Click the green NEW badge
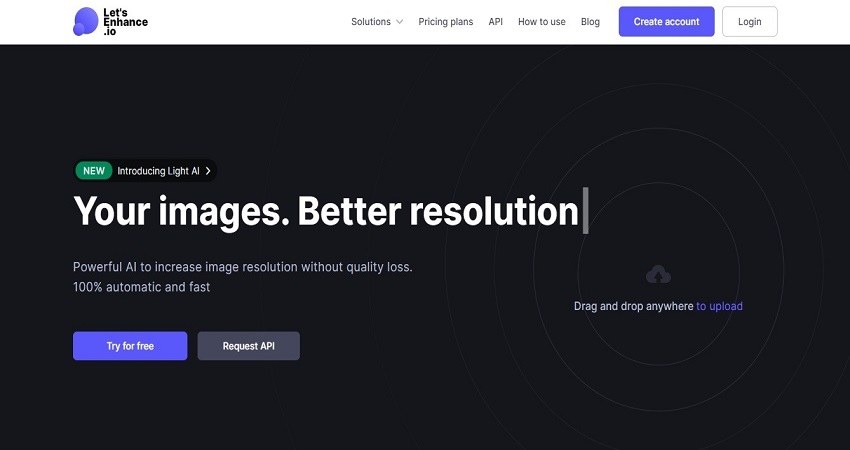The height and width of the screenshot is (450, 850). click(94, 171)
